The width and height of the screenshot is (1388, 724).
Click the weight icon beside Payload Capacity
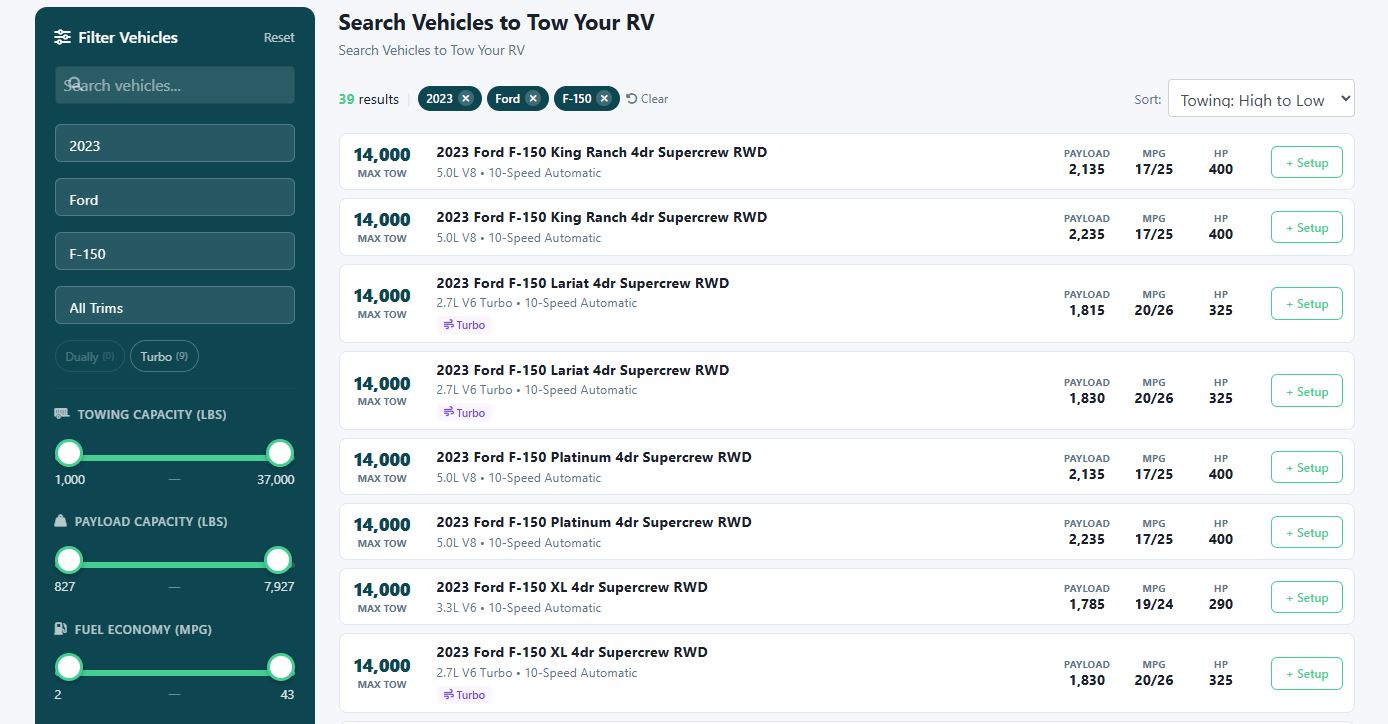[62, 521]
